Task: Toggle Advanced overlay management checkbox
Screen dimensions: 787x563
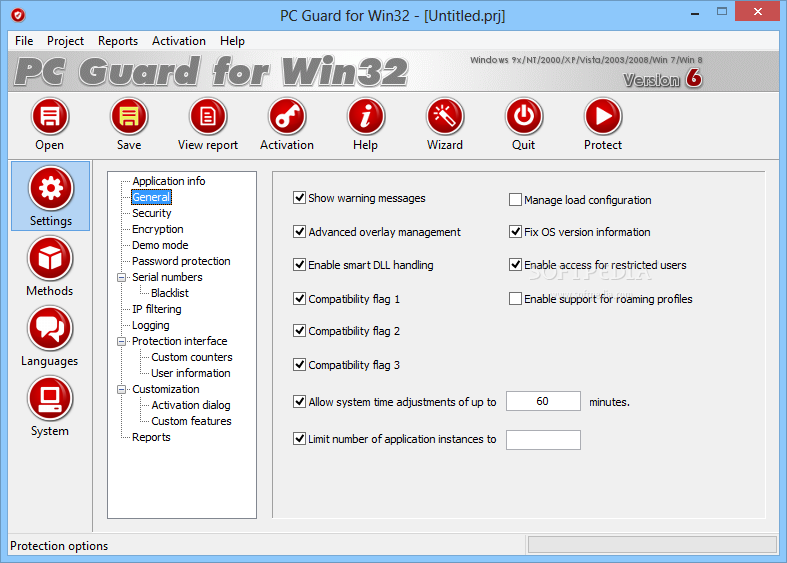Action: [300, 231]
